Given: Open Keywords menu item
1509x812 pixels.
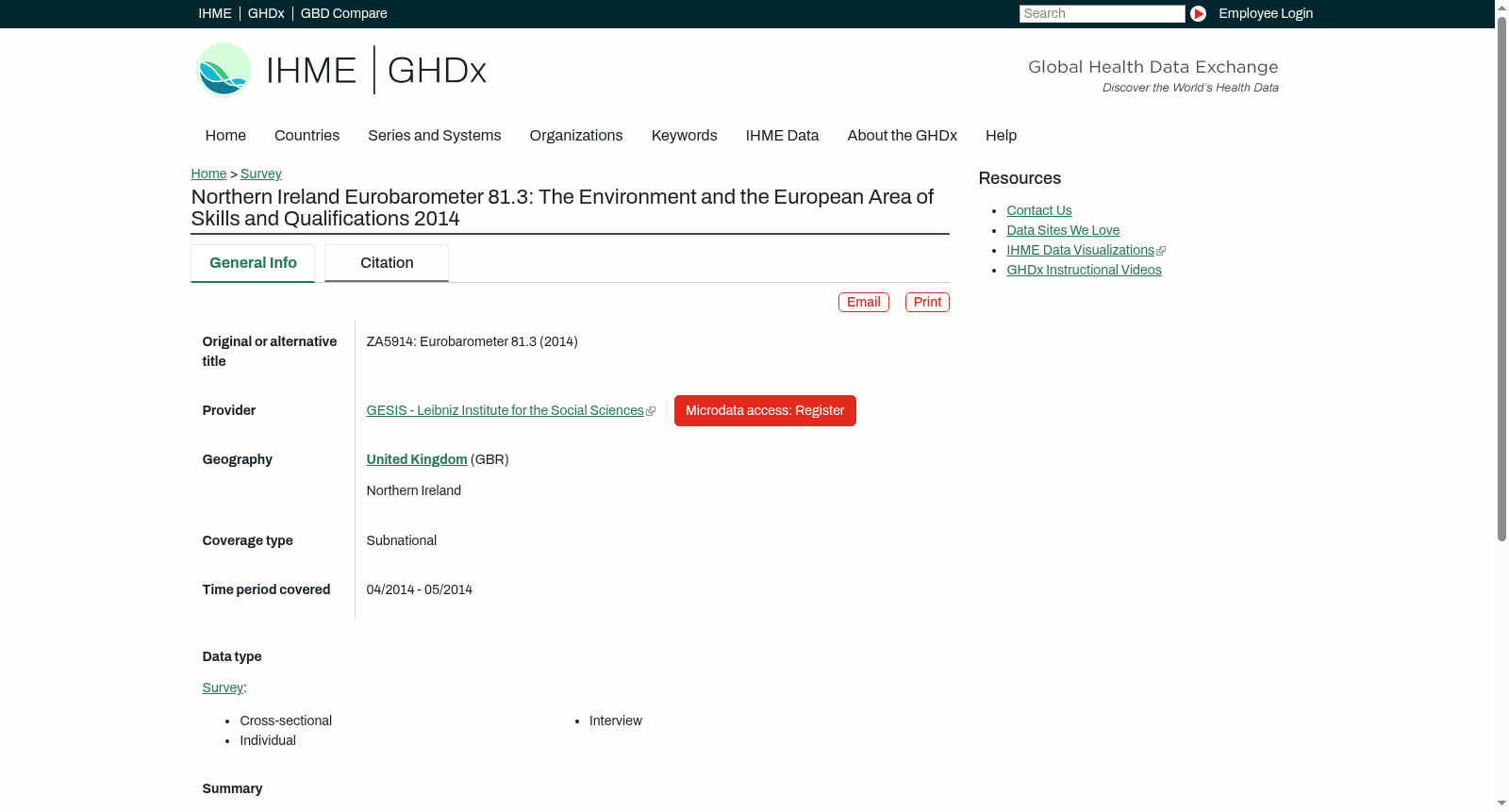Looking at the screenshot, I should (x=685, y=136).
